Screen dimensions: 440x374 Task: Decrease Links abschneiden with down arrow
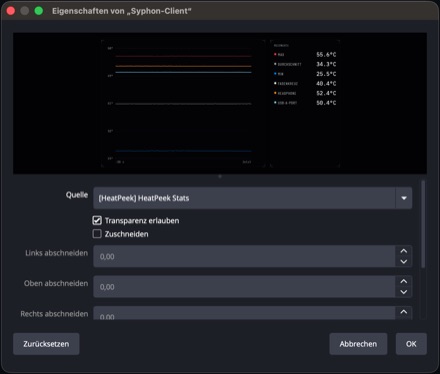click(404, 262)
